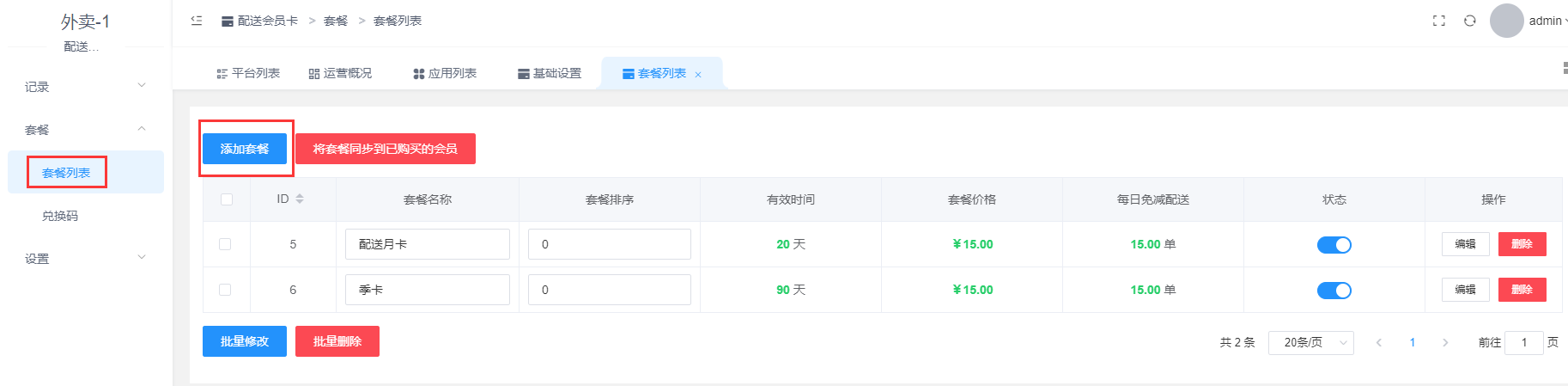Expand the 记录 sidebar menu

pyautogui.click(x=85, y=87)
